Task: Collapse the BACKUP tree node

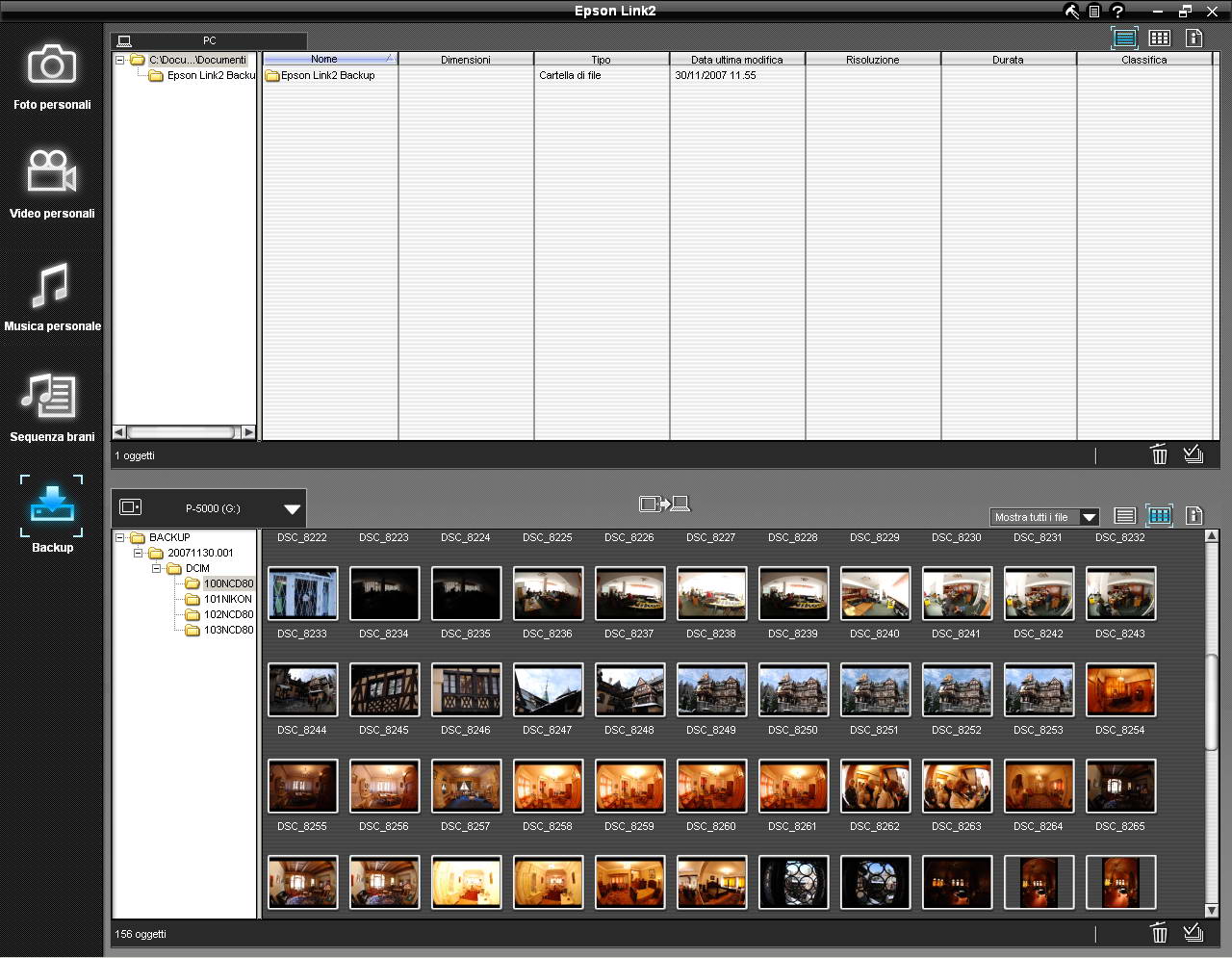Action: click(x=120, y=537)
